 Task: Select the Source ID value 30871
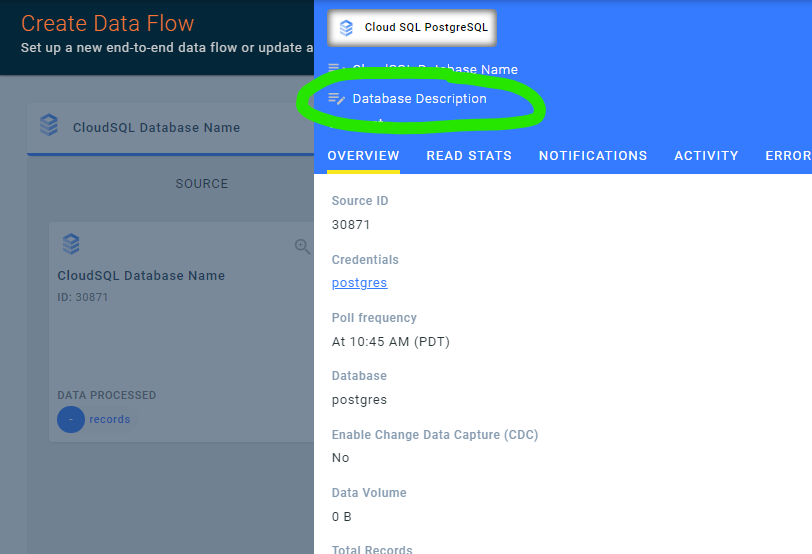[351, 225]
